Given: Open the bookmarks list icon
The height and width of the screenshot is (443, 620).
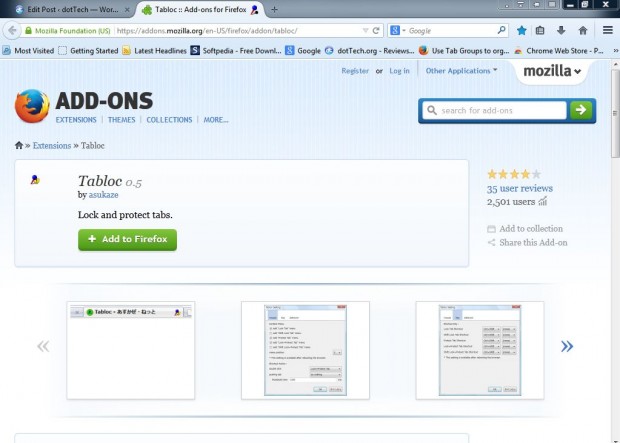Looking at the screenshot, I should click(540, 30).
